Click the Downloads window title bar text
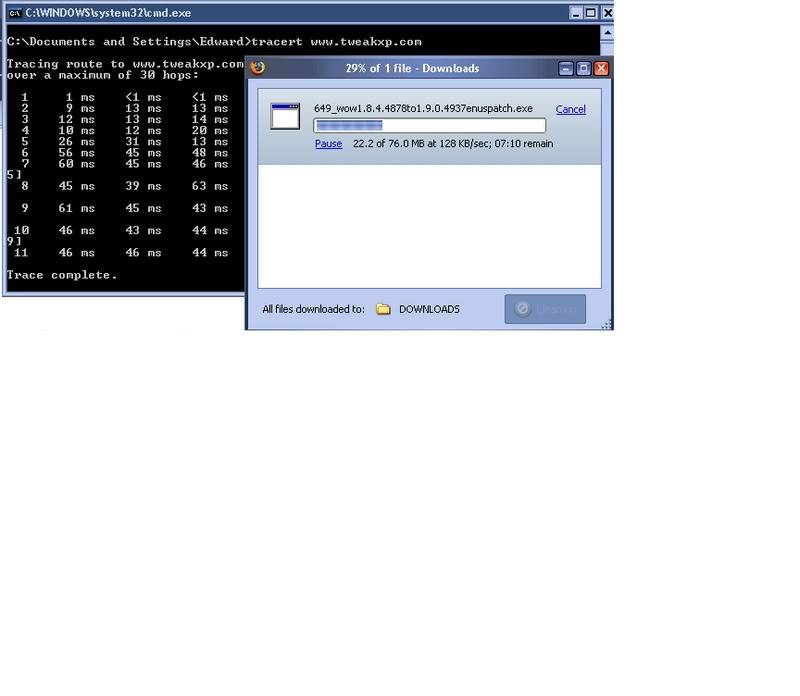The image size is (800, 696). click(426, 68)
